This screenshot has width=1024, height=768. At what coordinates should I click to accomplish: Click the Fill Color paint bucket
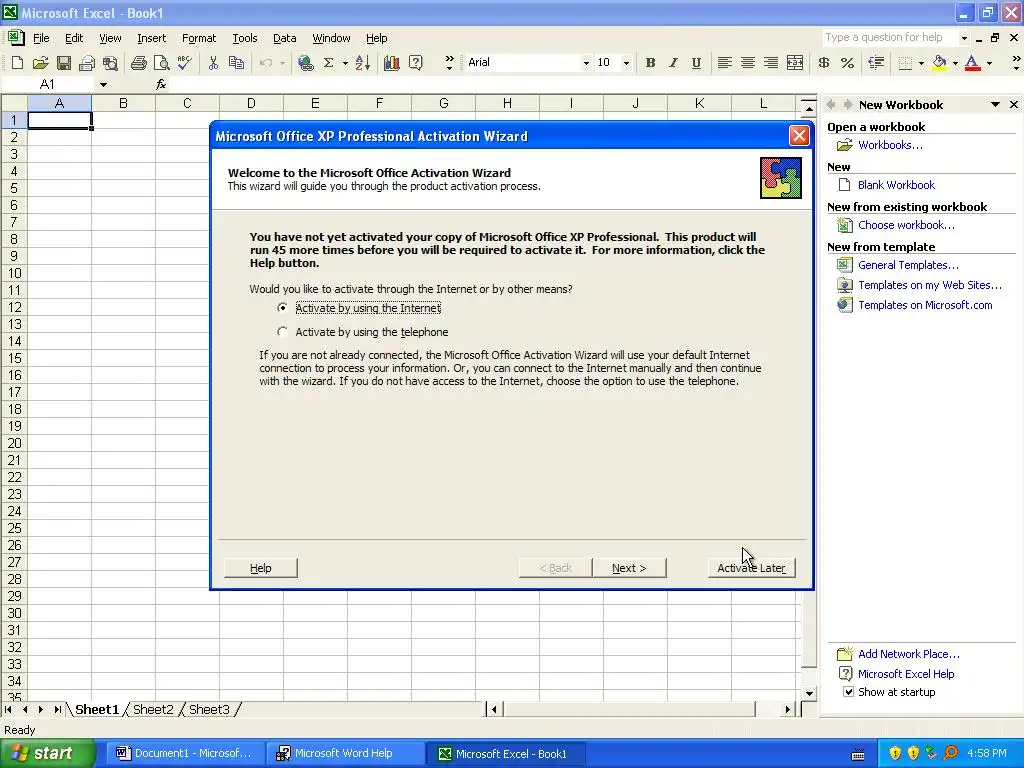pos(939,63)
